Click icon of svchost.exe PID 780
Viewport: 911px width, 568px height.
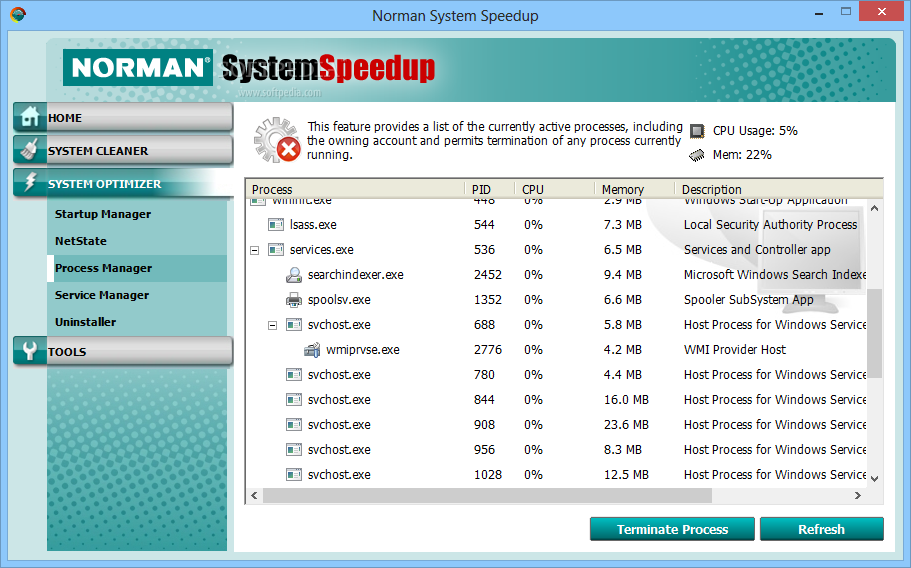tap(294, 375)
